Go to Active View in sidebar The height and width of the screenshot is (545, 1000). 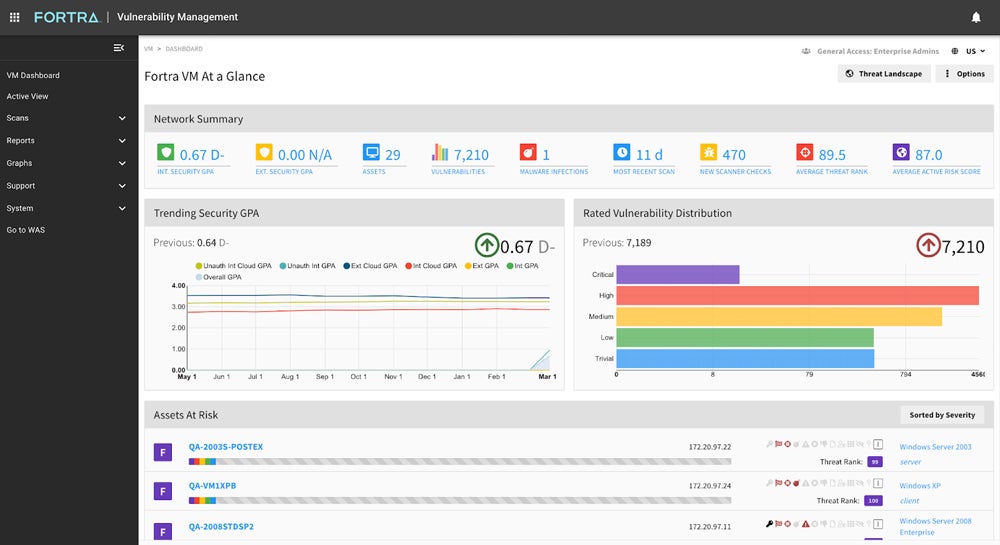(28, 96)
